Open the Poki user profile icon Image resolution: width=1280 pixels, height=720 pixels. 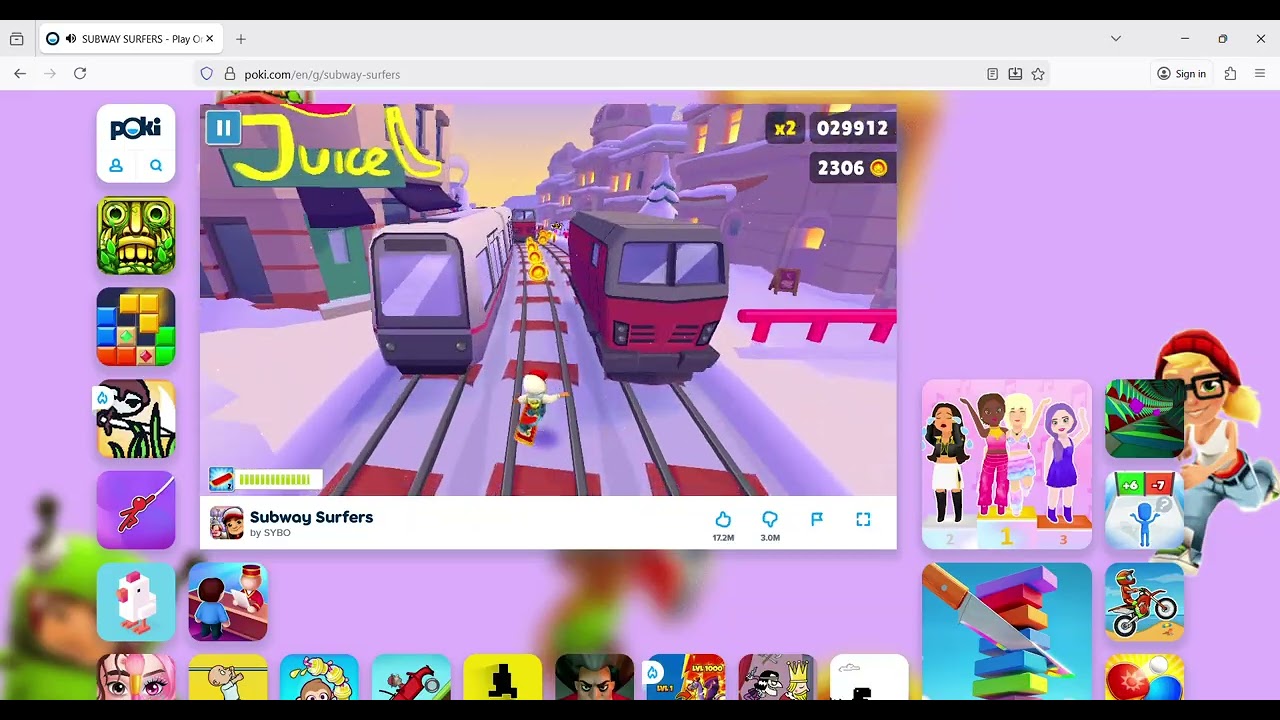click(x=116, y=166)
